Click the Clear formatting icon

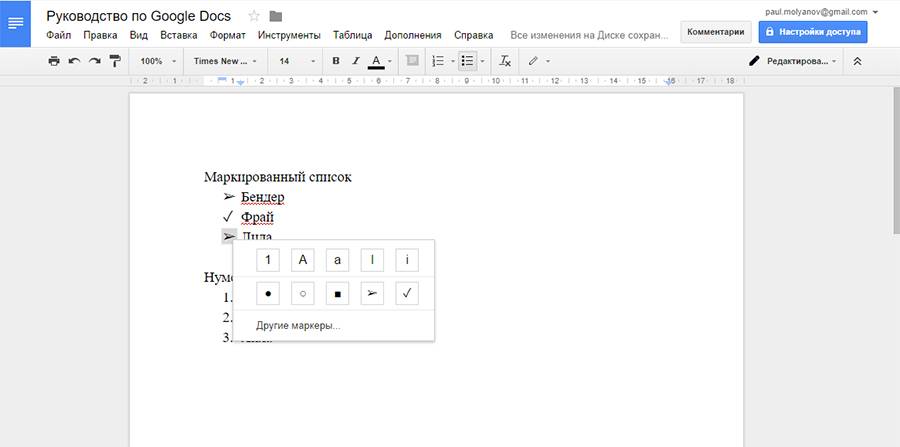coord(505,61)
